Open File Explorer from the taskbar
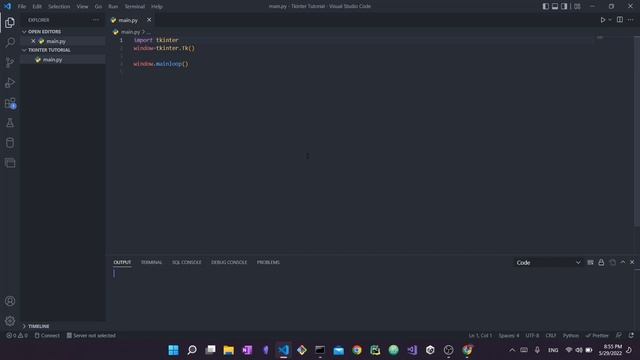The width and height of the screenshot is (640, 360). click(x=229, y=350)
